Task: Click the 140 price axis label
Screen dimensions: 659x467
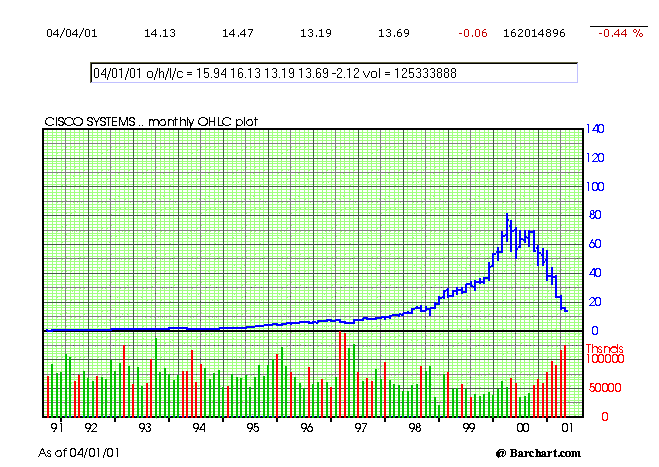Action: (x=595, y=129)
